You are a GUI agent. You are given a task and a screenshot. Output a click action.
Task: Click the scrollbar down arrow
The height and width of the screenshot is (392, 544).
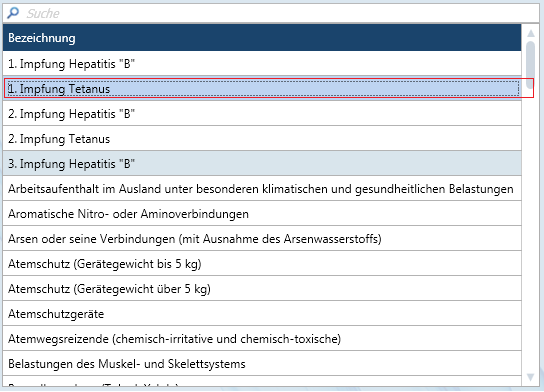[x=530, y=377]
